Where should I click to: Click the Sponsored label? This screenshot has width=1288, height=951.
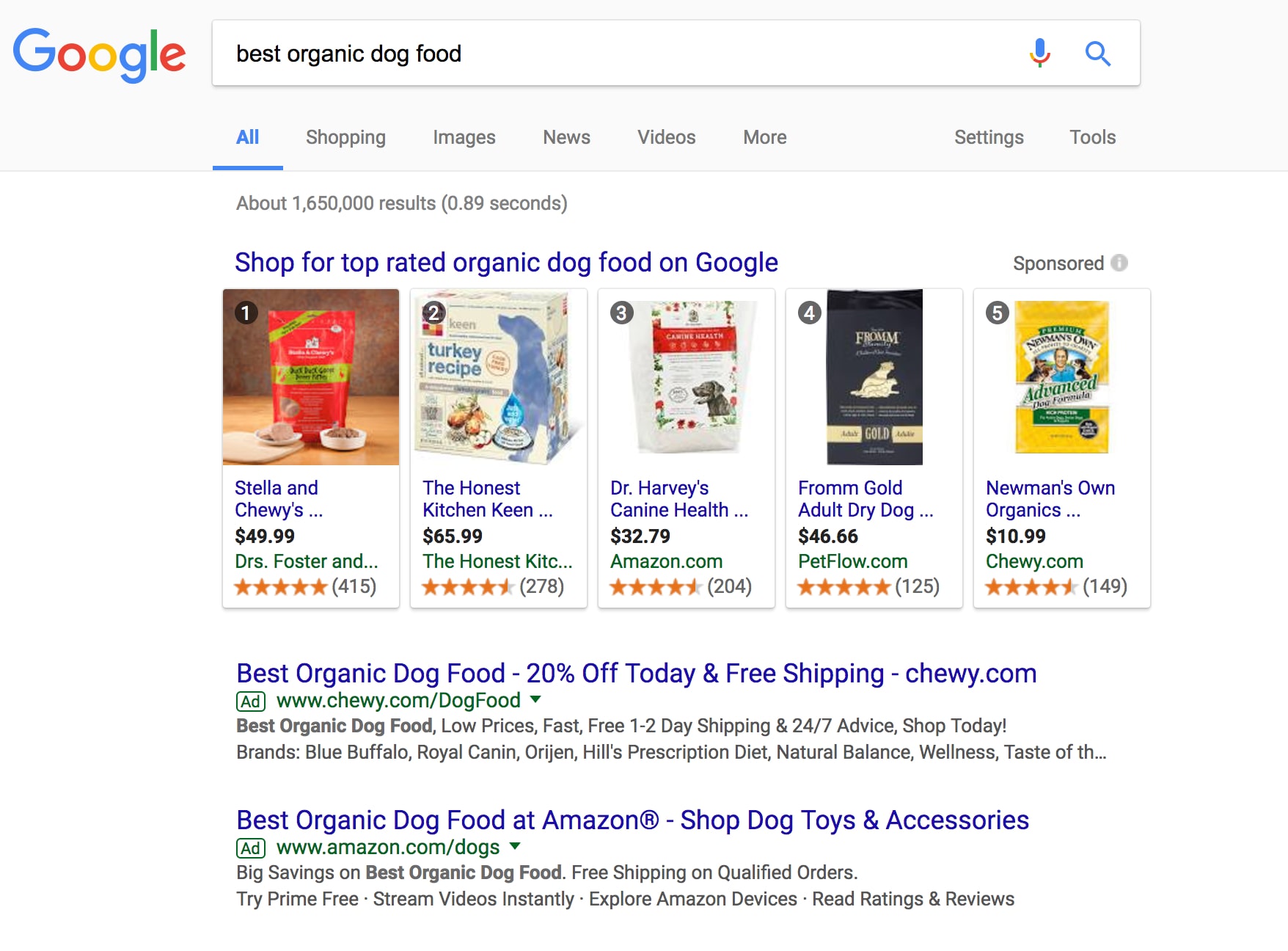pyautogui.click(x=1058, y=263)
